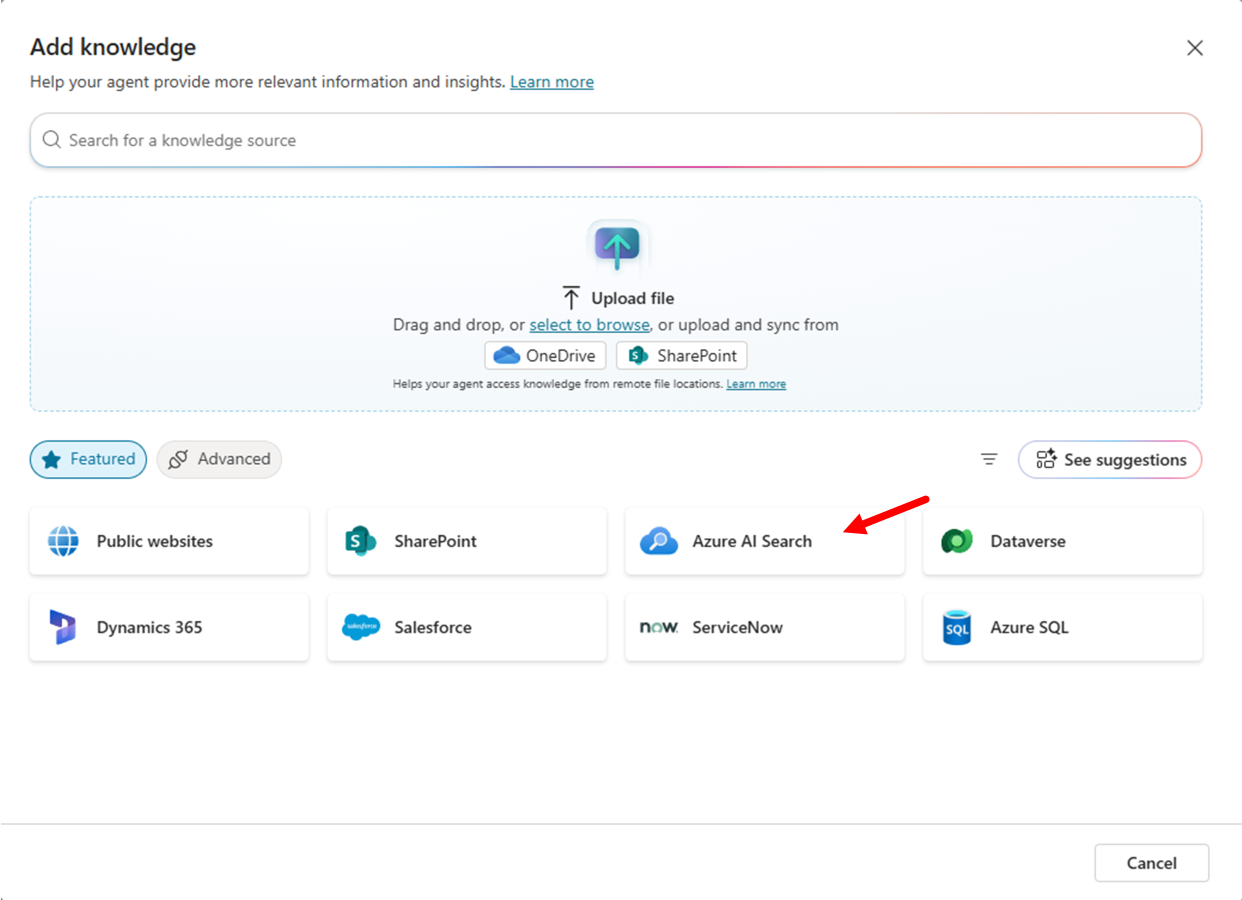Switch to the Advanced tab

[219, 459]
